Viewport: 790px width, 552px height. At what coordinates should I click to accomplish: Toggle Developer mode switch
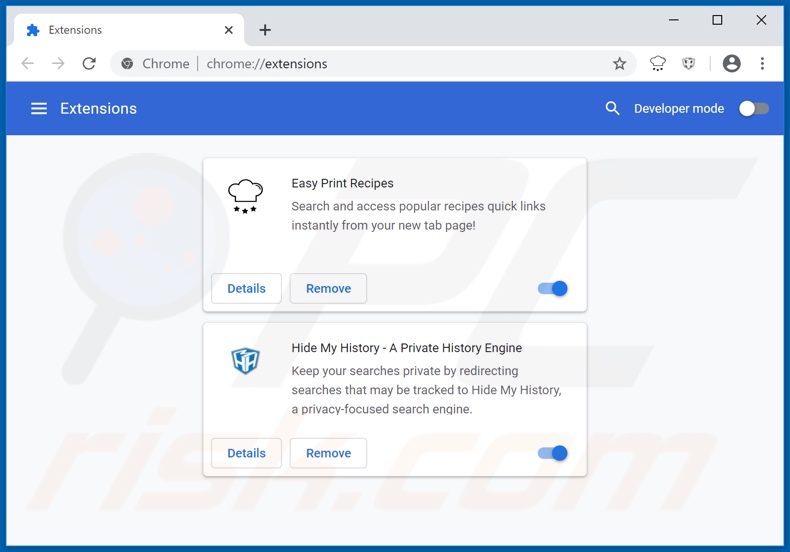click(x=754, y=108)
